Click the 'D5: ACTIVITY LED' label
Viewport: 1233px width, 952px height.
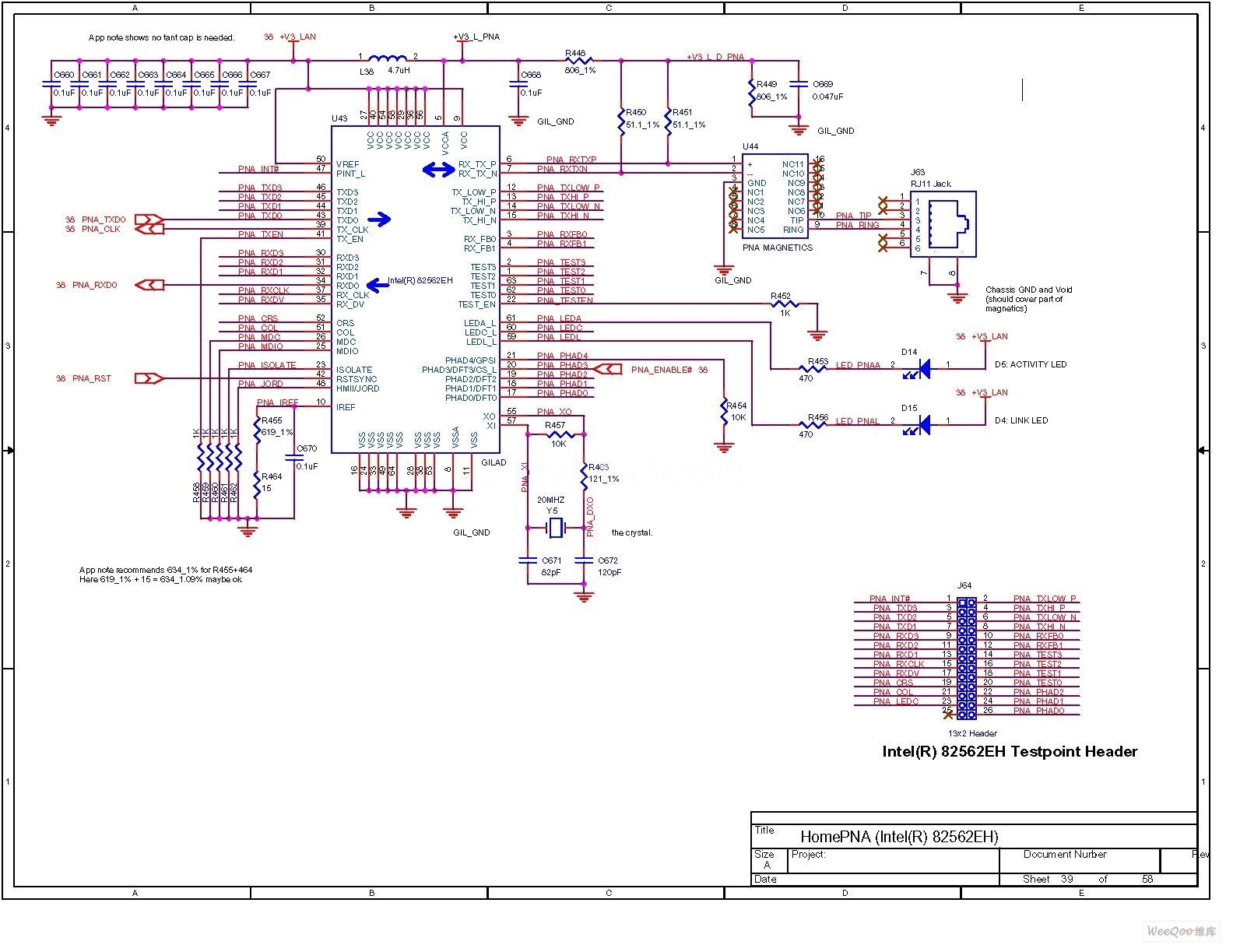coord(1031,364)
